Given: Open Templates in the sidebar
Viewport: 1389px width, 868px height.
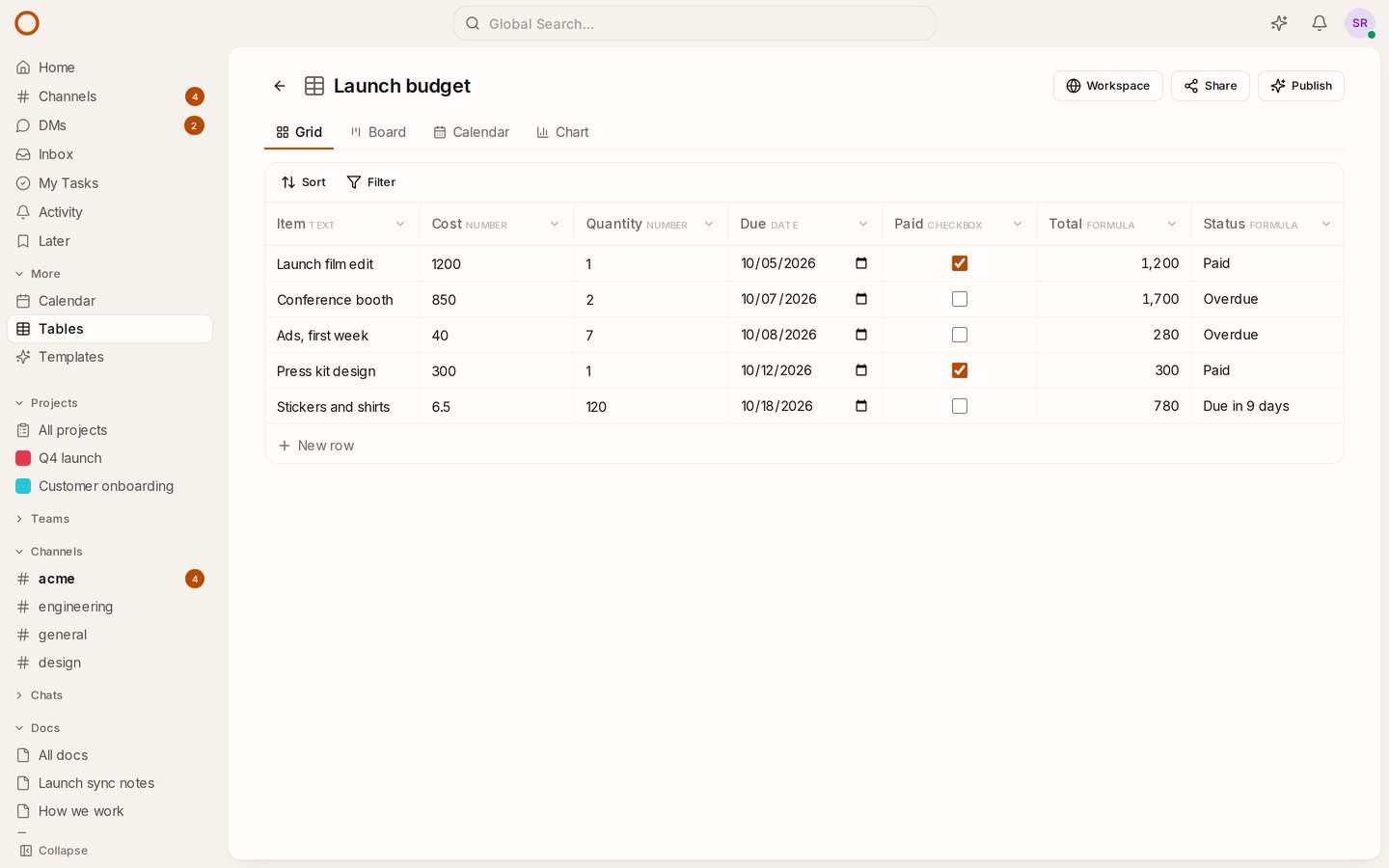Looking at the screenshot, I should (110, 357).
